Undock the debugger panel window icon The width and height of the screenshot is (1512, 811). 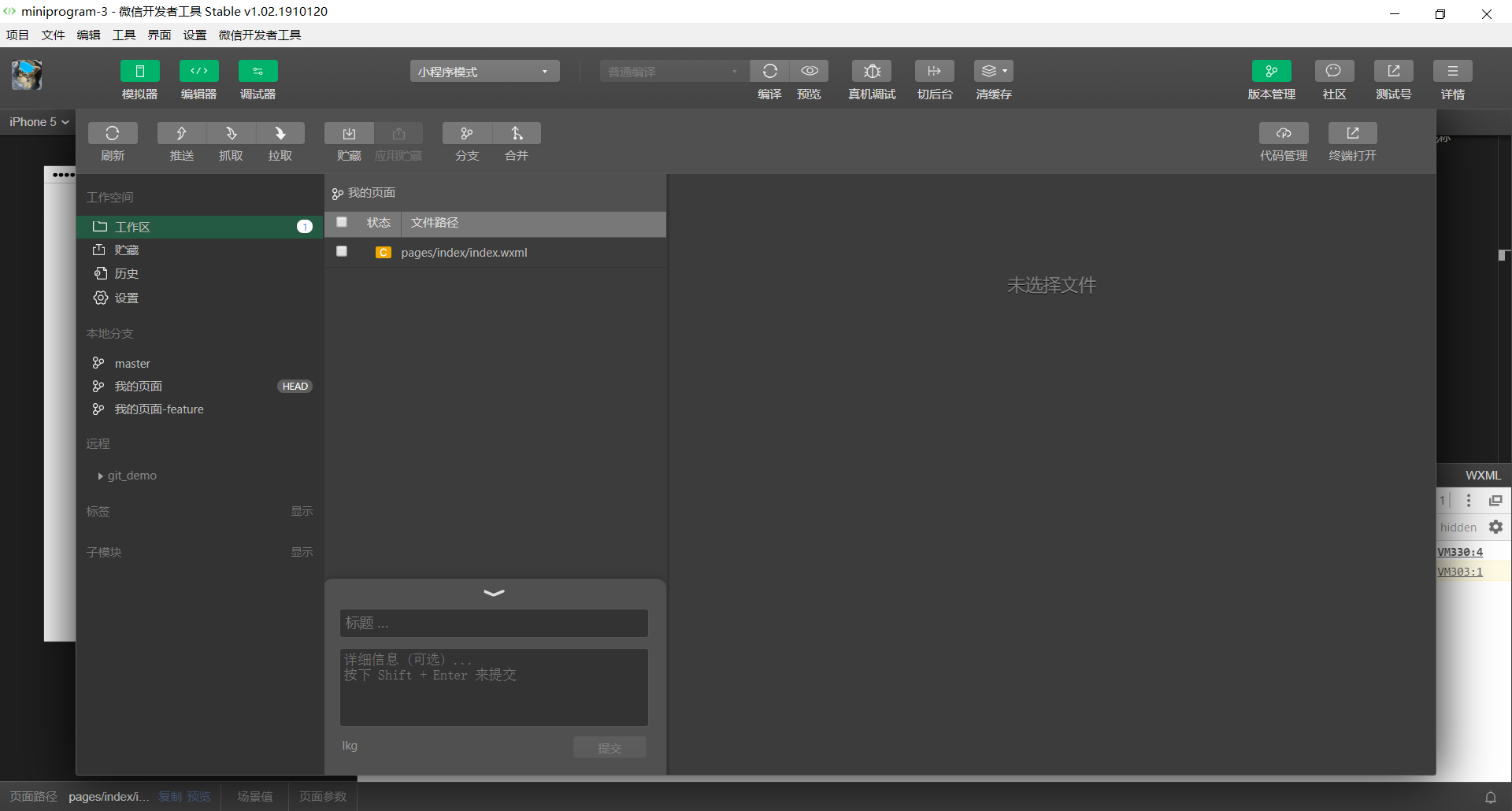click(1495, 501)
